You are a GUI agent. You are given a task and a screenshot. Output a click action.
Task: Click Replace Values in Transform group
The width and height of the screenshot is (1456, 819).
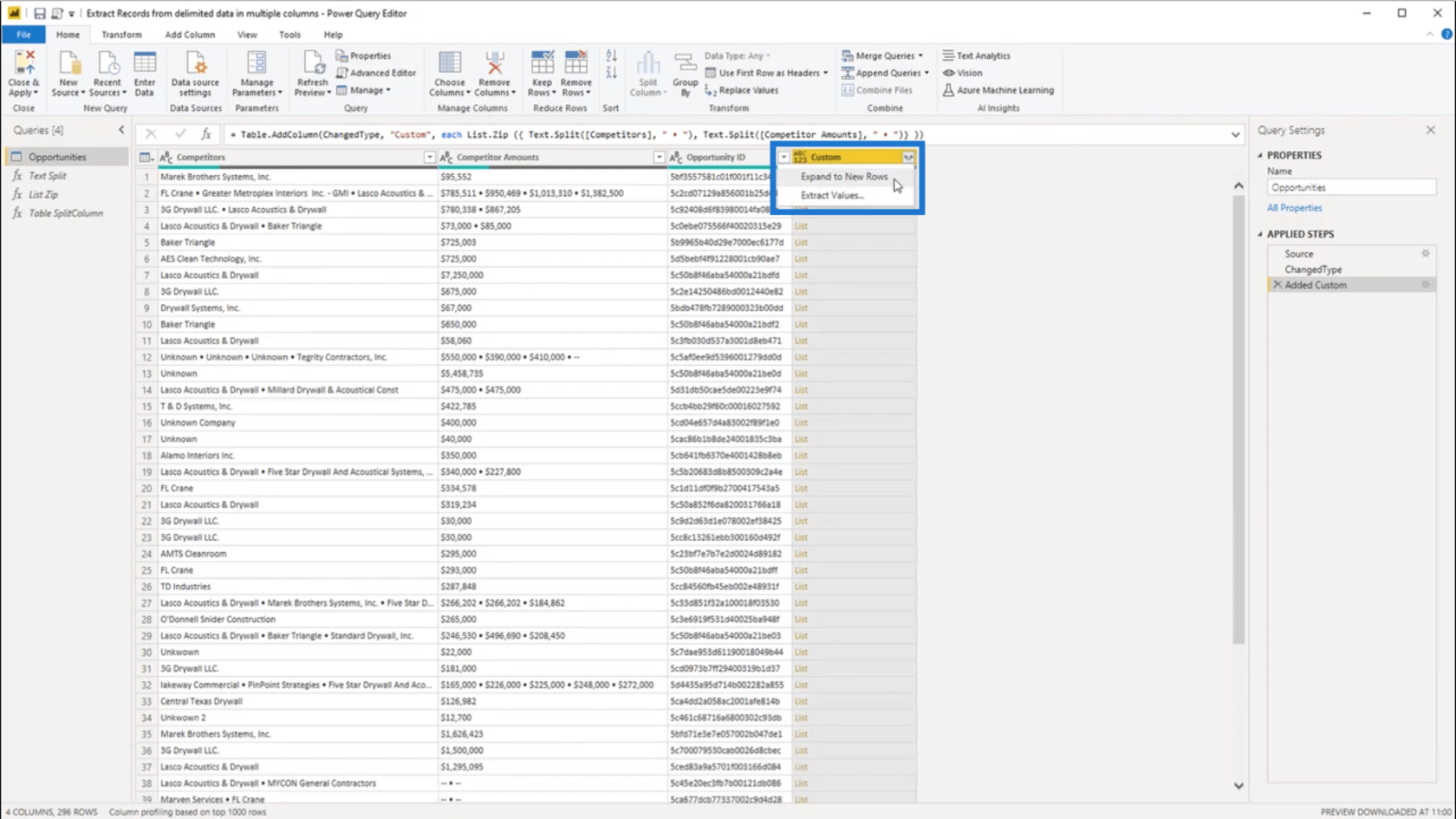point(742,90)
